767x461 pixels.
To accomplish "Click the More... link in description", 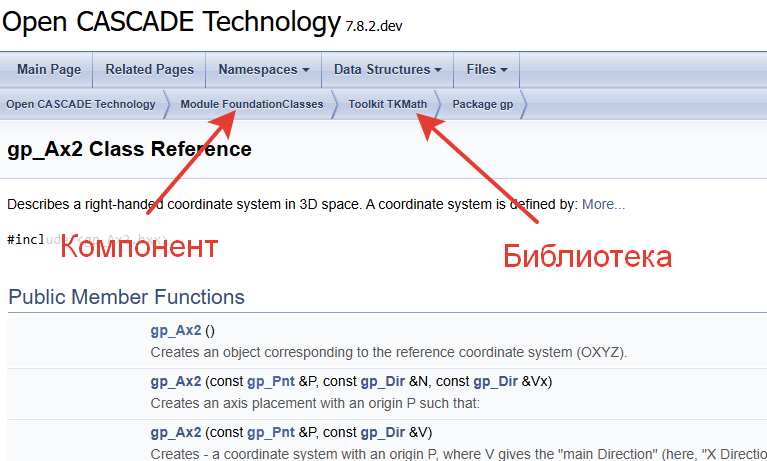I will coord(603,204).
